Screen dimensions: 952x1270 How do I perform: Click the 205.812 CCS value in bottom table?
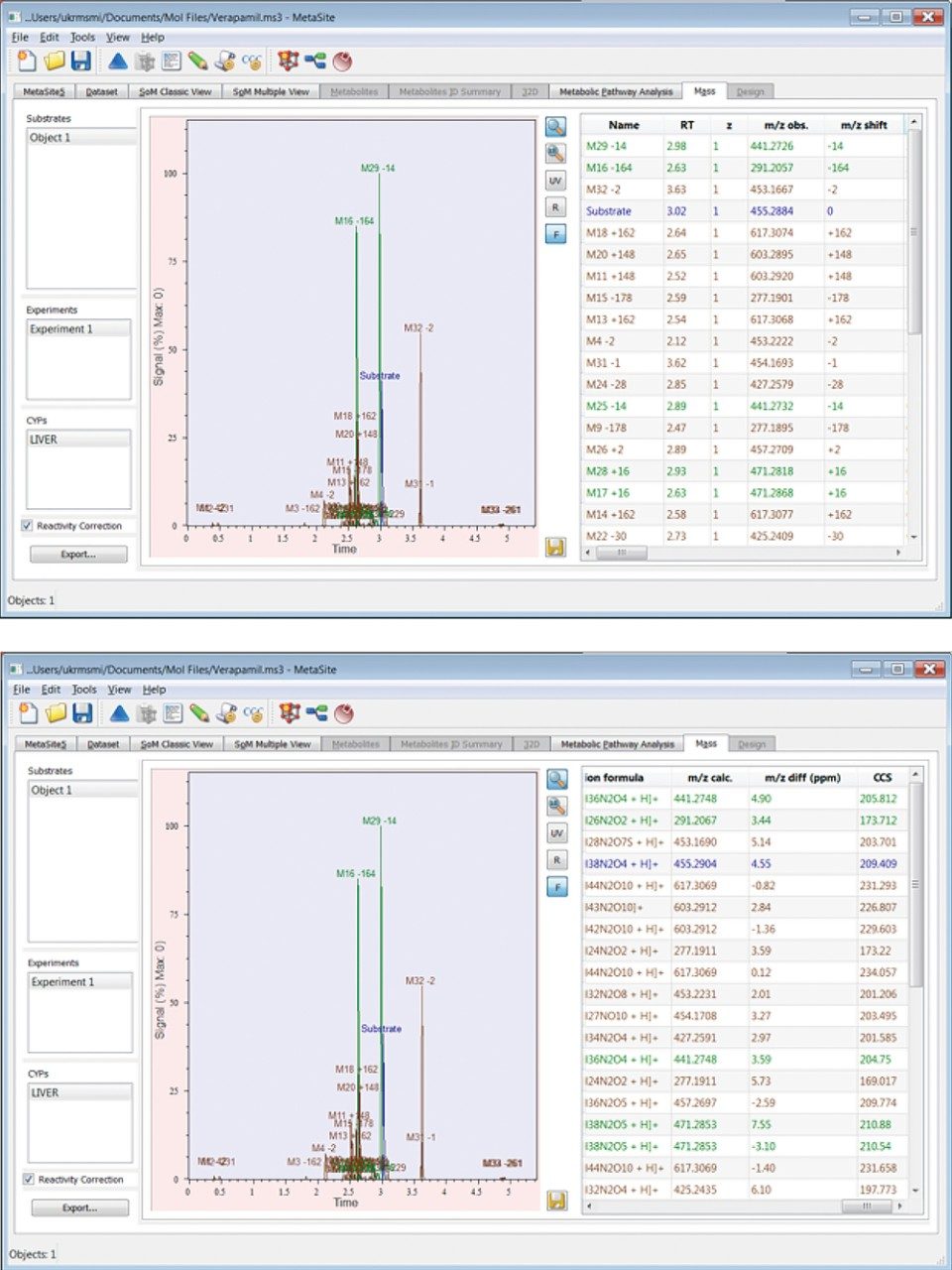(x=879, y=799)
